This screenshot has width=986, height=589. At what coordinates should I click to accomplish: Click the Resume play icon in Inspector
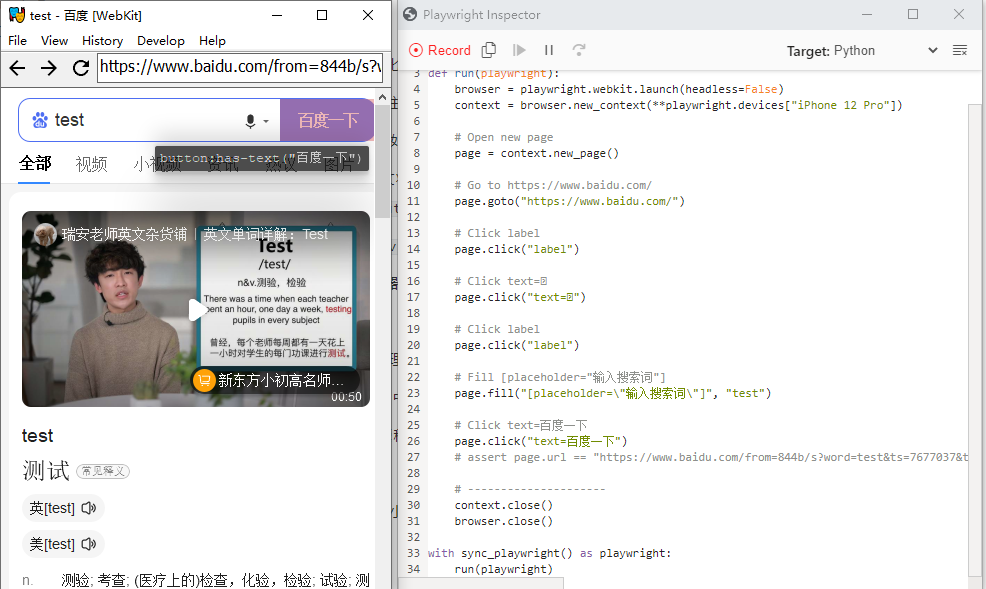[x=519, y=50]
